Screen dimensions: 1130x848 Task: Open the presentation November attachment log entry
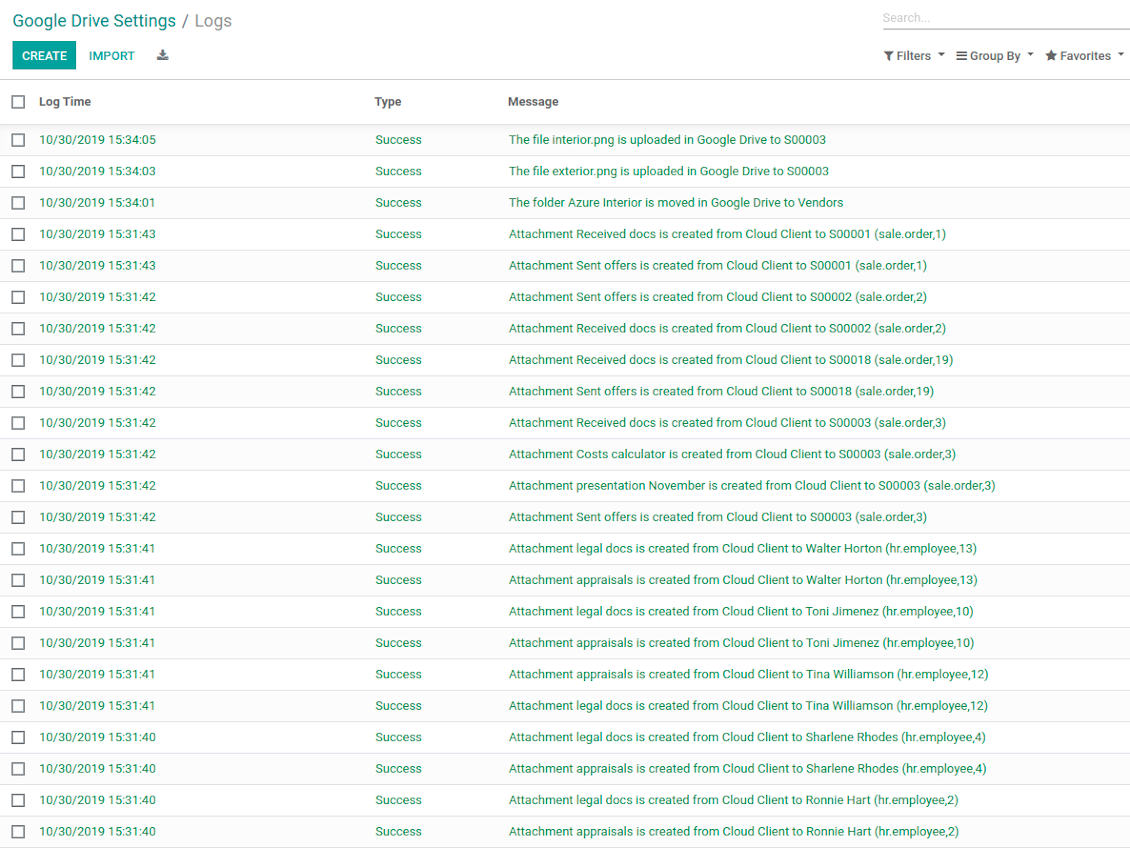751,486
